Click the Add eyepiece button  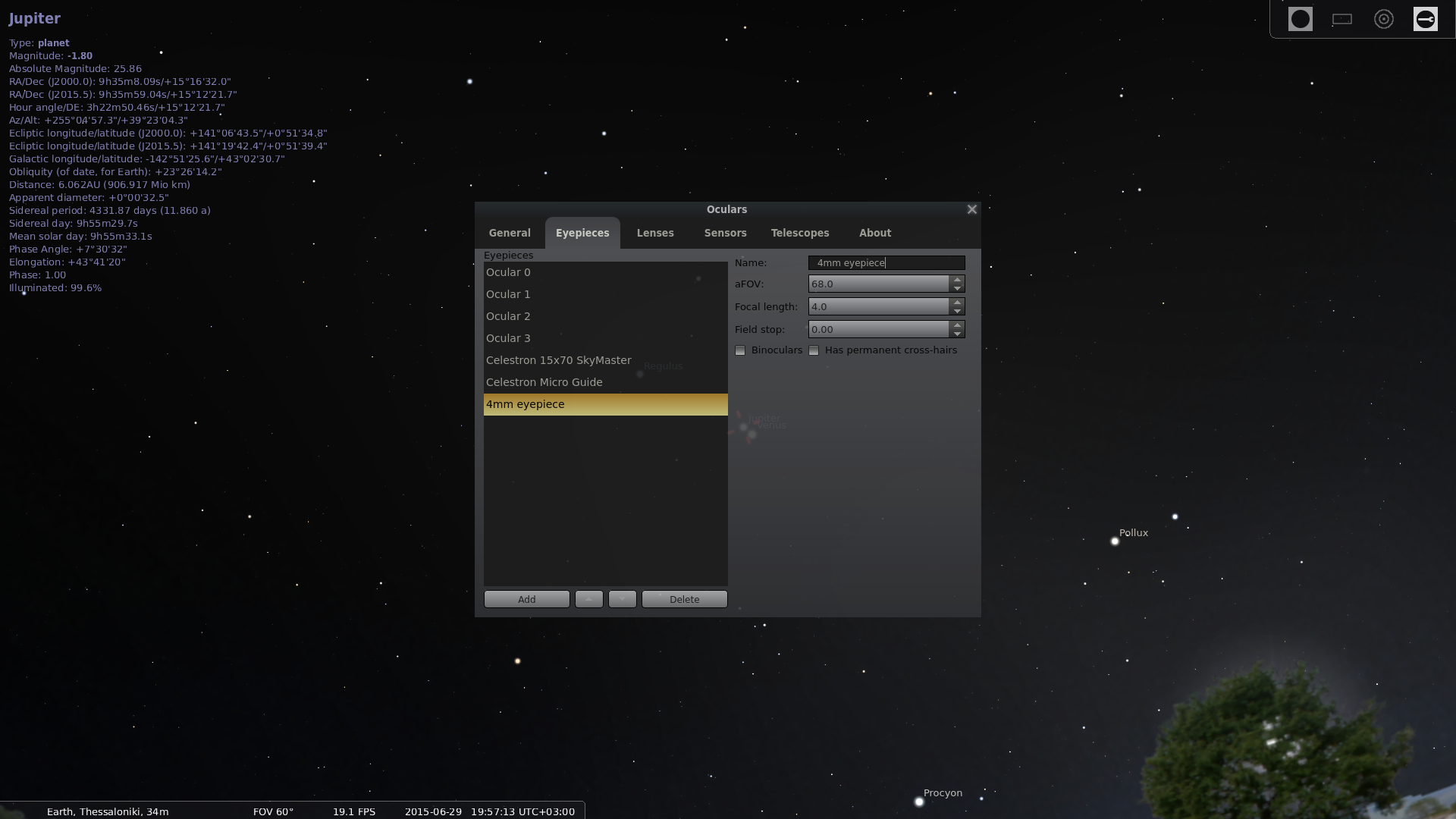tap(527, 599)
